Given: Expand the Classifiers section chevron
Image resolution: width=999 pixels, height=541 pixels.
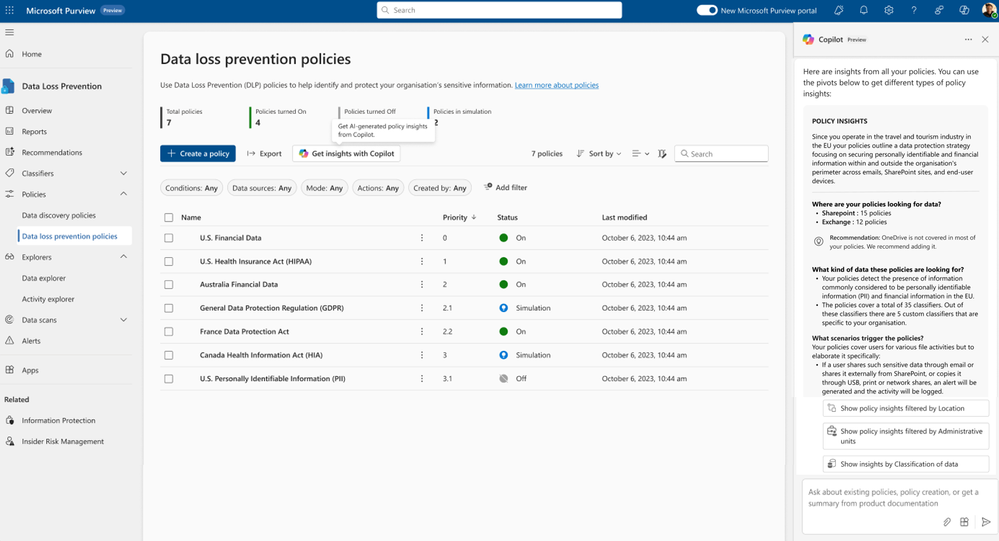Looking at the screenshot, I should pyautogui.click(x=124, y=173).
